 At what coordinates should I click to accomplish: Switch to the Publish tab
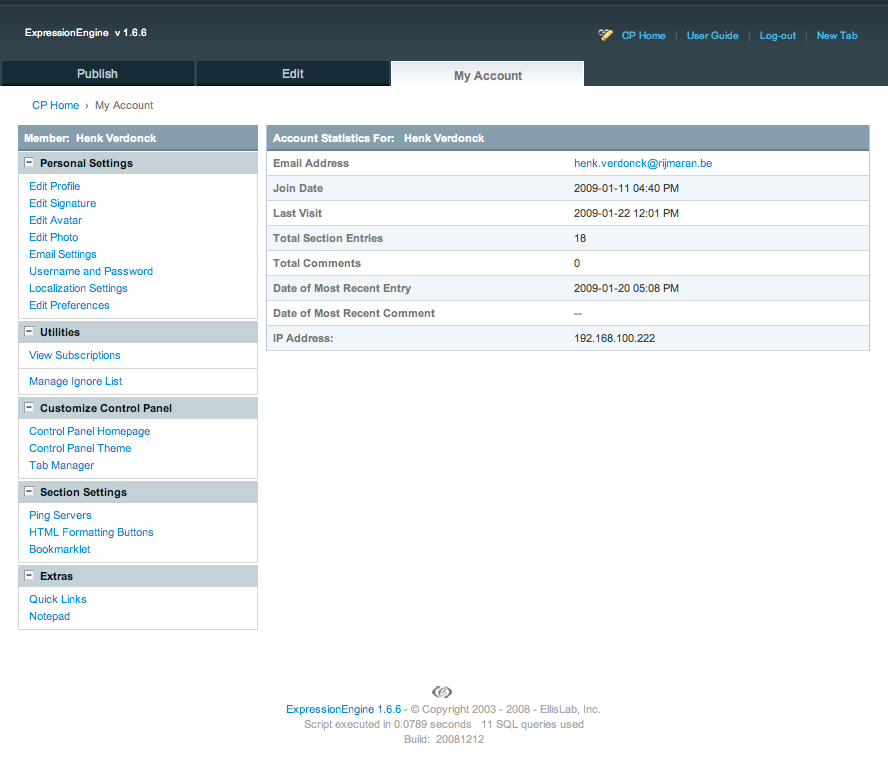pyautogui.click(x=97, y=74)
